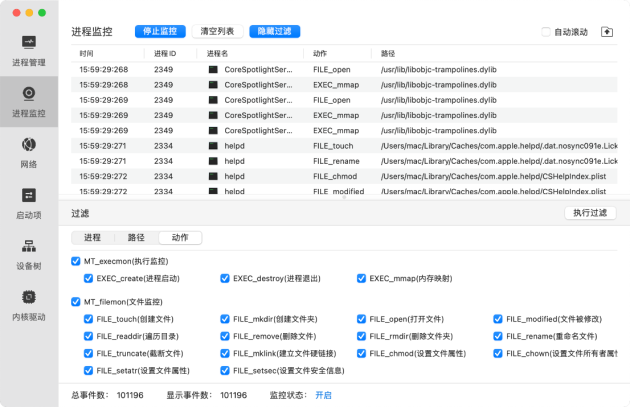Click the export icon at top right
The height and width of the screenshot is (407, 630).
[607, 32]
